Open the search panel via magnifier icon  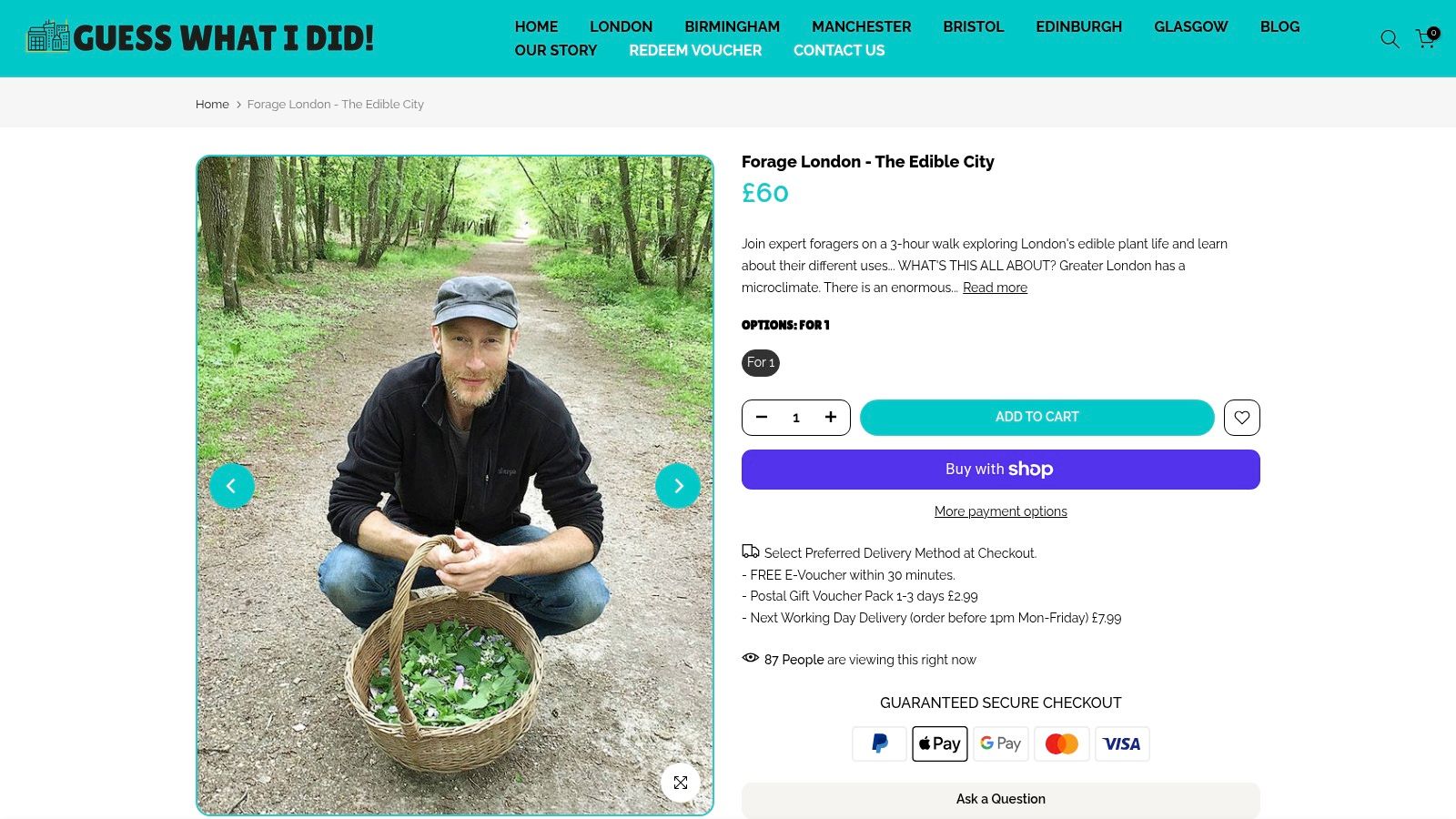tap(1390, 39)
